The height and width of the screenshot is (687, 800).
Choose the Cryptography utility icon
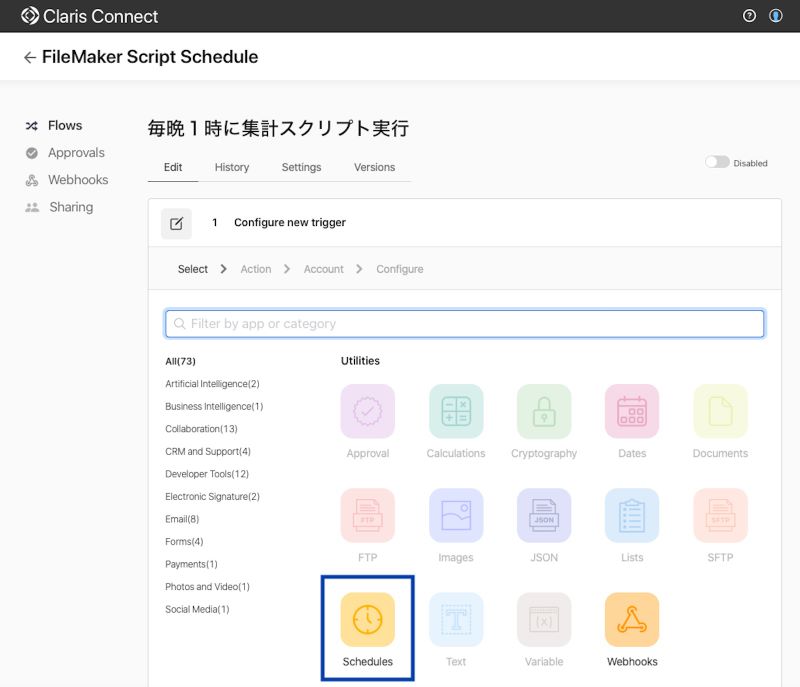(544, 411)
